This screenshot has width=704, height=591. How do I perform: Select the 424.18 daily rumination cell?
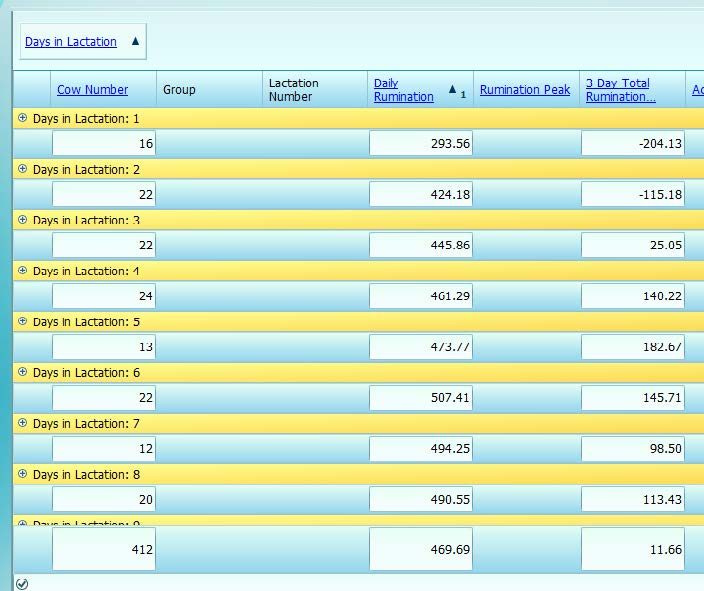pos(421,194)
